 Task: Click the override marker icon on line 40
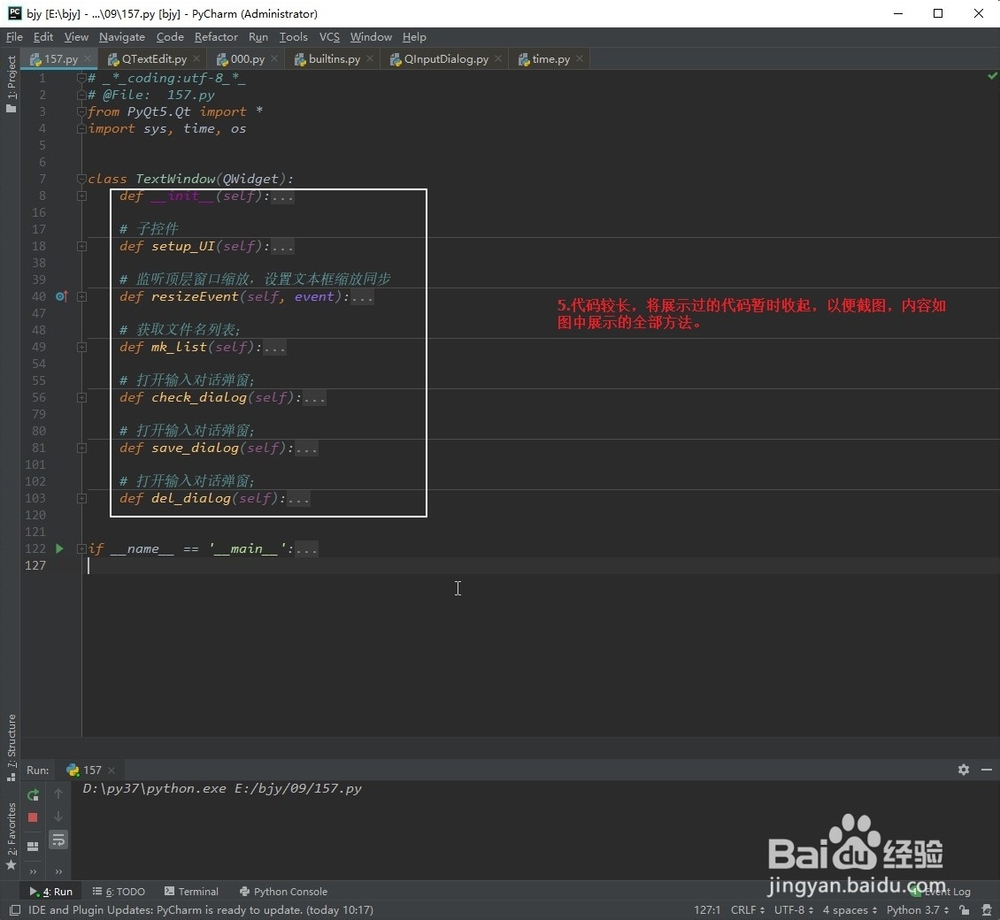[61, 296]
